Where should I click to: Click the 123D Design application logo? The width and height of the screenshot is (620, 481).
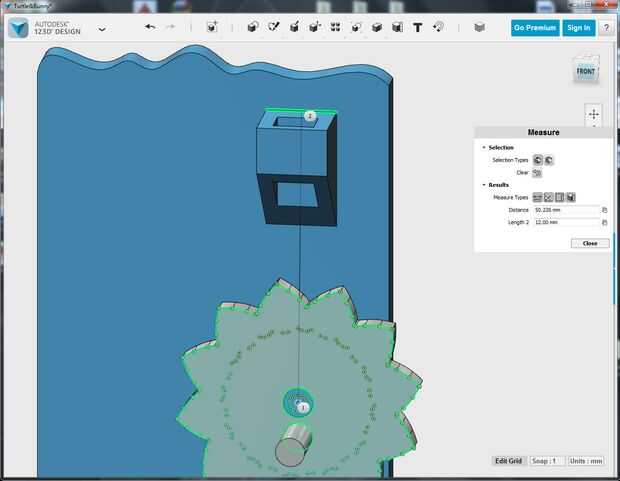18,28
